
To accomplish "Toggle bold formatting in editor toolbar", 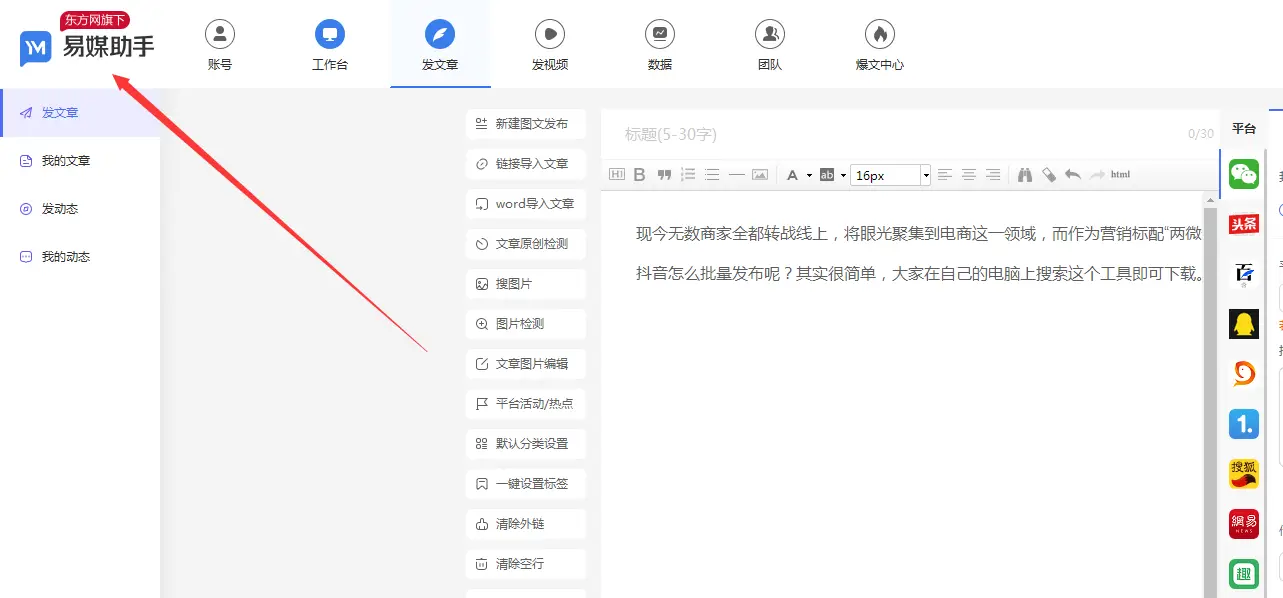I will 640,175.
